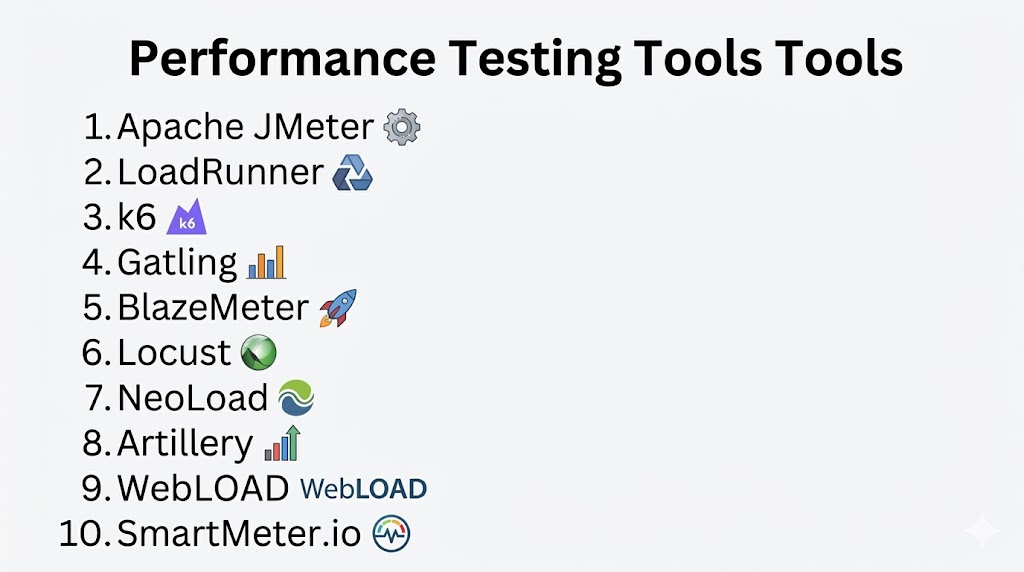Image resolution: width=1024 pixels, height=572 pixels.
Task: Click the bar chart icon next to Gatling
Action: pos(267,262)
